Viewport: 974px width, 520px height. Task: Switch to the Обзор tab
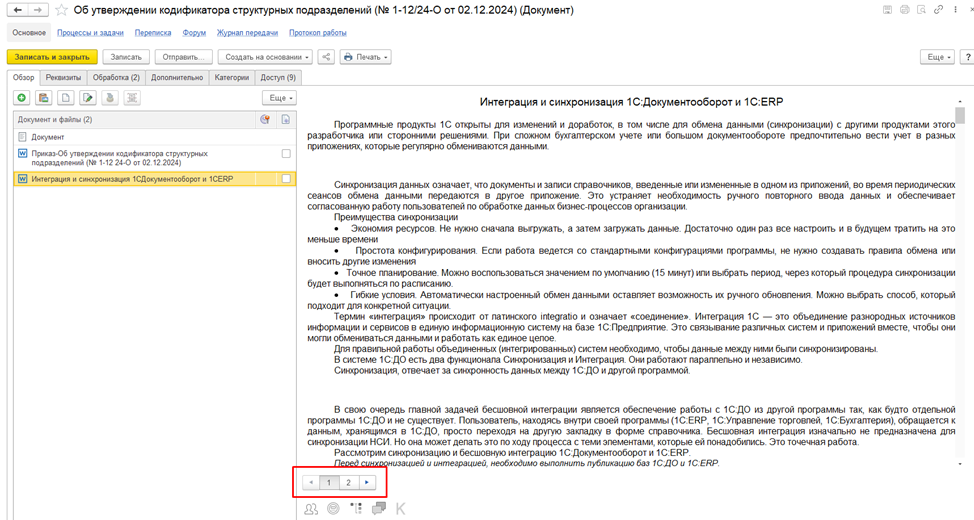pyautogui.click(x=24, y=78)
